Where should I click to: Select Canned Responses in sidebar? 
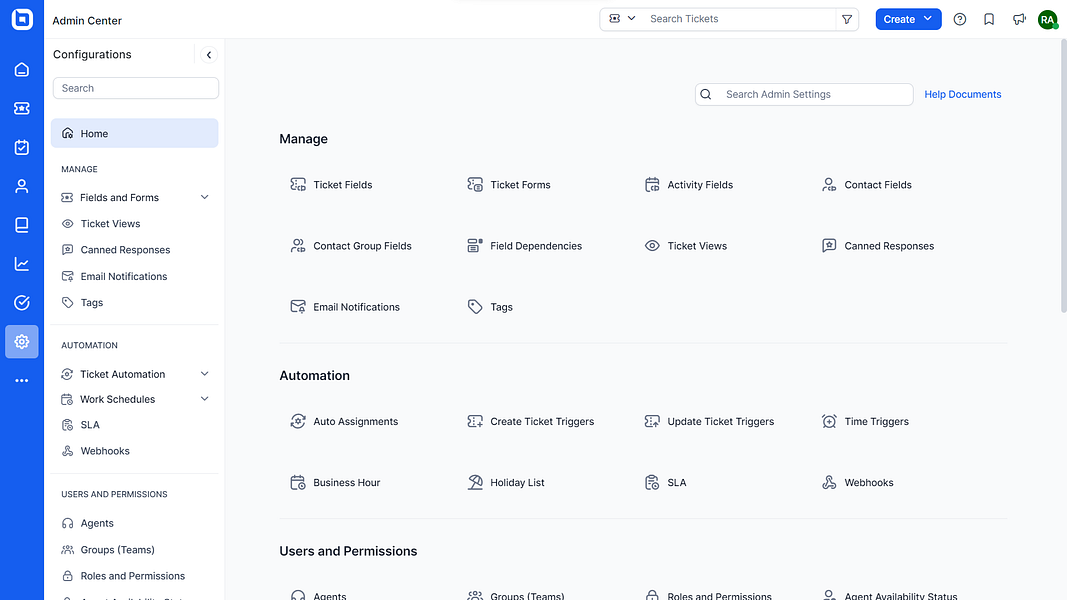coord(125,250)
